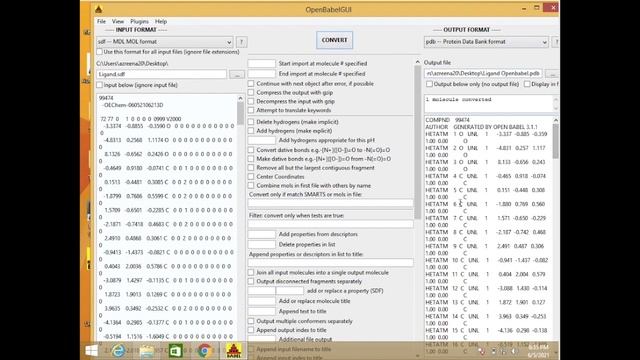Focus the 'Append text to title' field
The height and width of the screenshot is (360, 640).
(262, 311)
